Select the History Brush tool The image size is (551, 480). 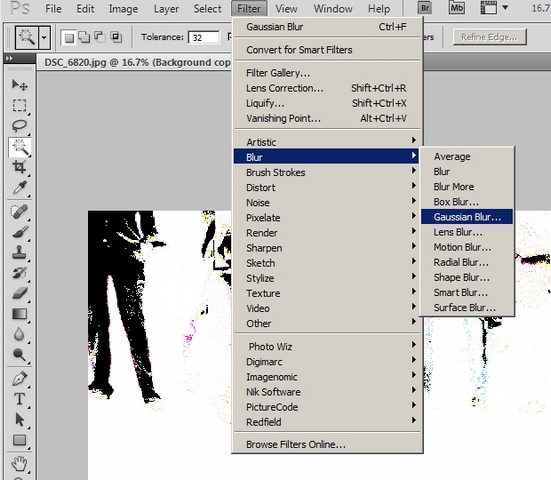(x=19, y=273)
